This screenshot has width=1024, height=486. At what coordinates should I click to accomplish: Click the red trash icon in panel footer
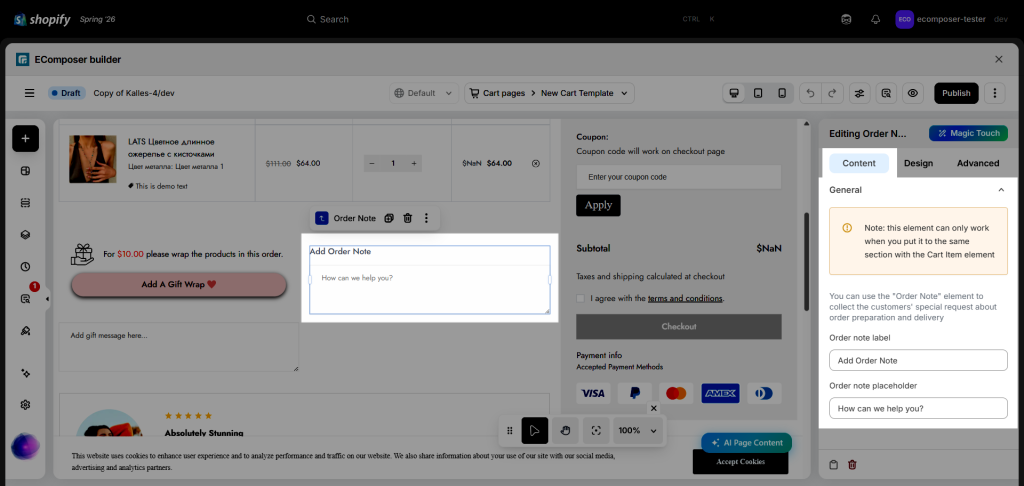[x=852, y=465]
